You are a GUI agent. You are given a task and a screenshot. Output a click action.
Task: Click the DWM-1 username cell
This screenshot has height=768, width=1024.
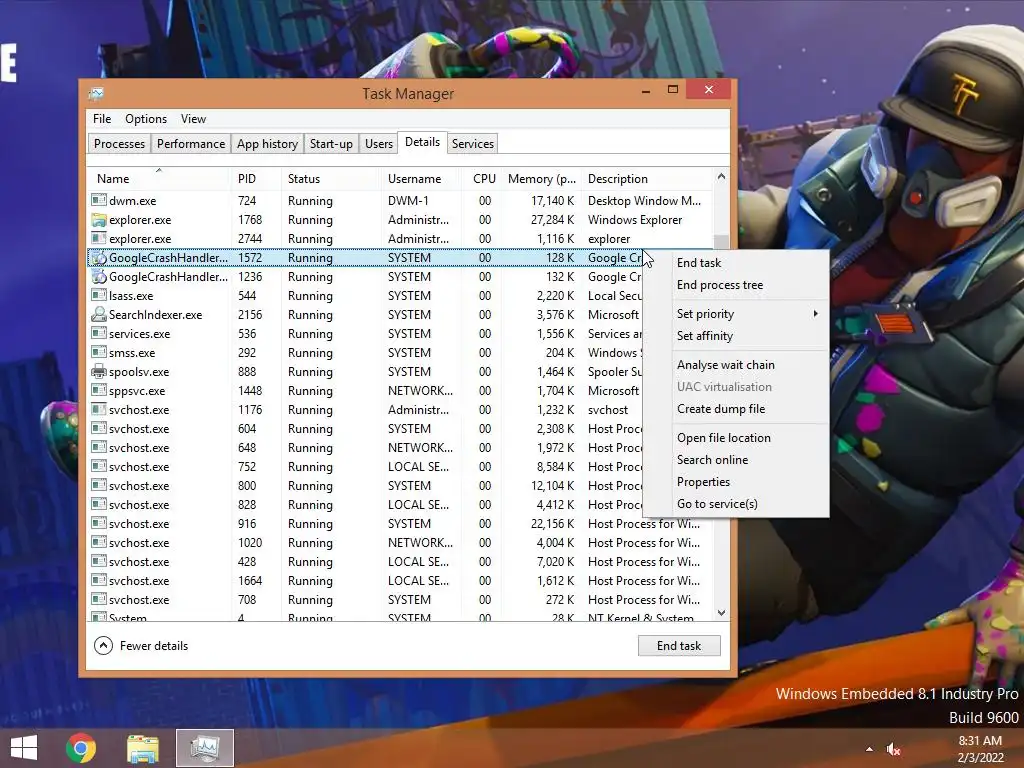pyautogui.click(x=408, y=200)
